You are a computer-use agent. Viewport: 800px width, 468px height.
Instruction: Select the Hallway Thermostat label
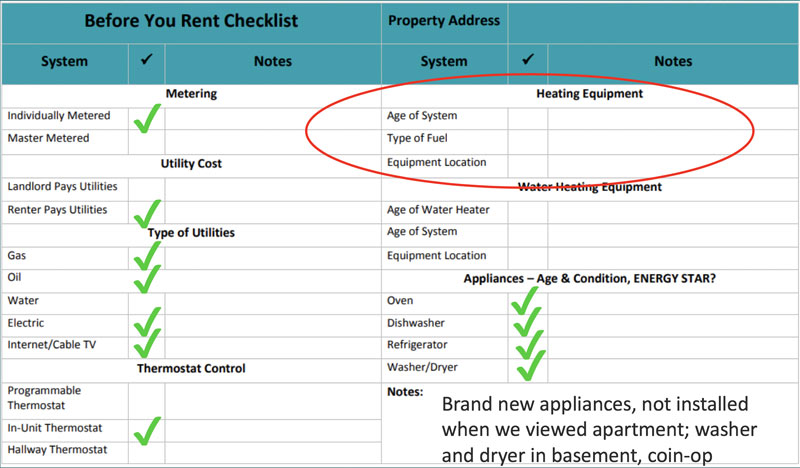57,450
